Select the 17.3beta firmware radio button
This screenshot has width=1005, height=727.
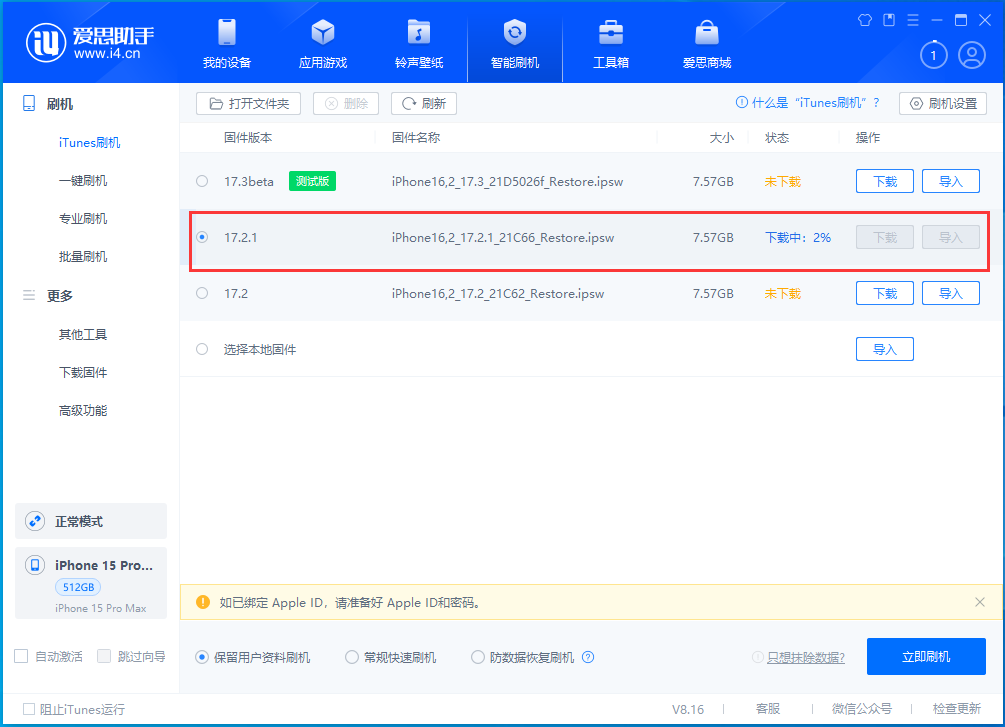(202, 181)
